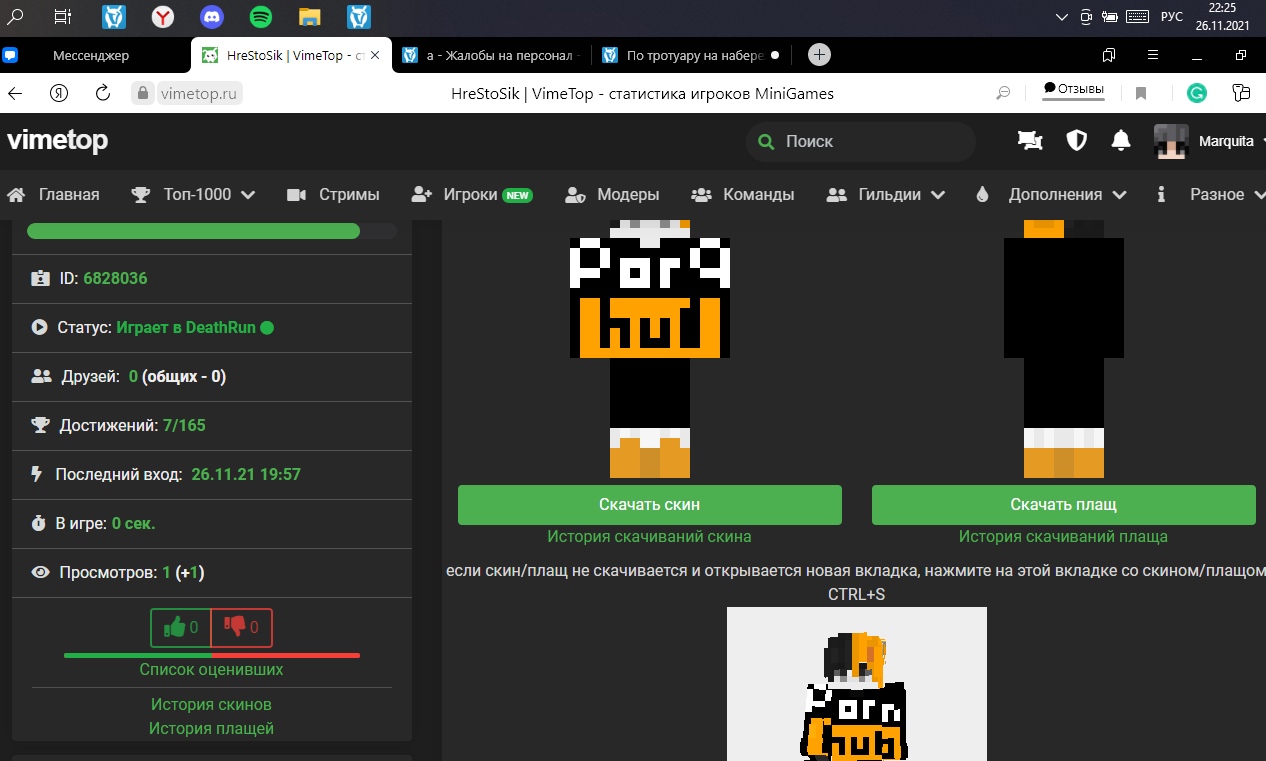The image size is (1266, 761).
Task: Click the browser page reload icon
Action: (x=102, y=93)
